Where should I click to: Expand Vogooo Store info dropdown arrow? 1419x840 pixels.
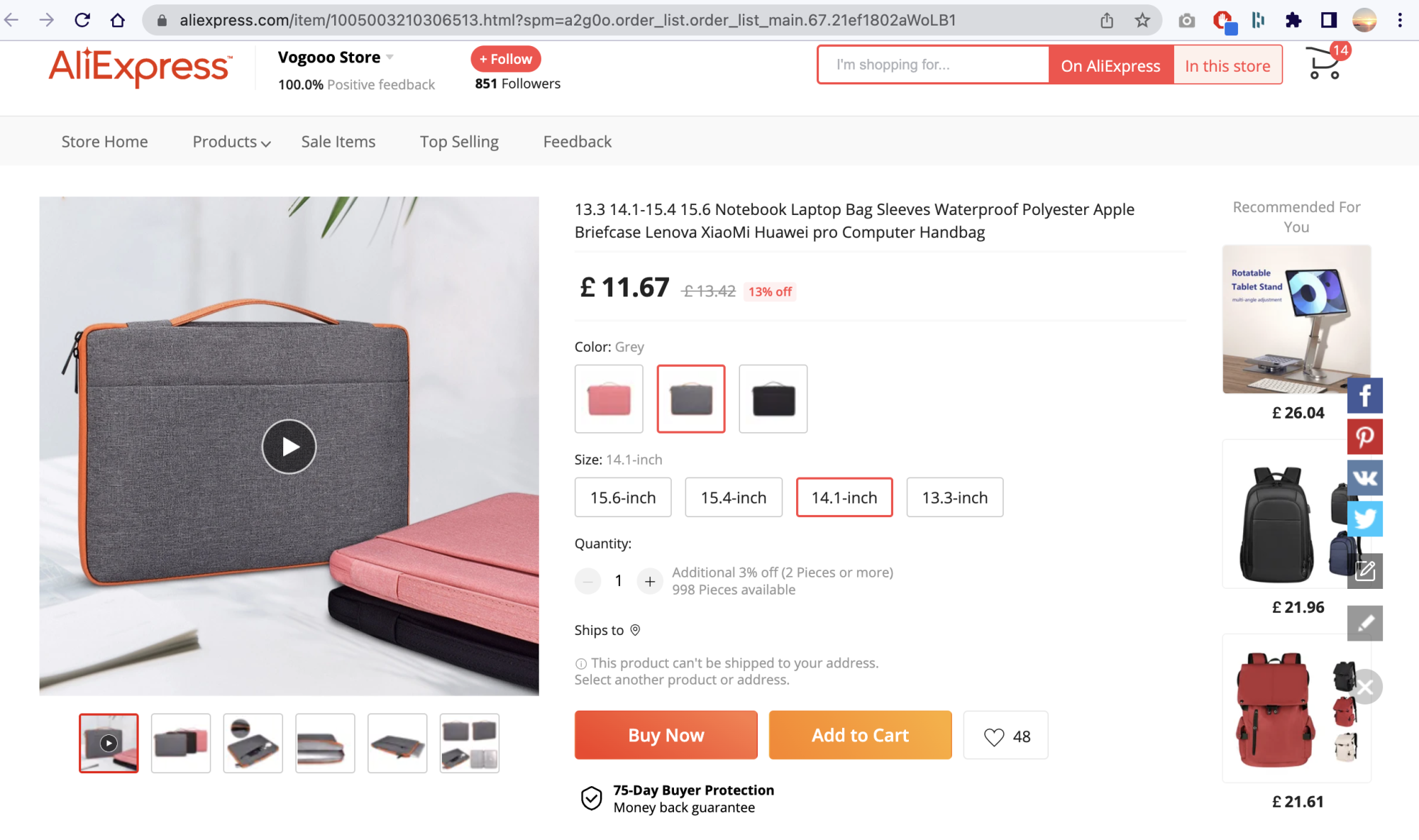[x=390, y=57]
